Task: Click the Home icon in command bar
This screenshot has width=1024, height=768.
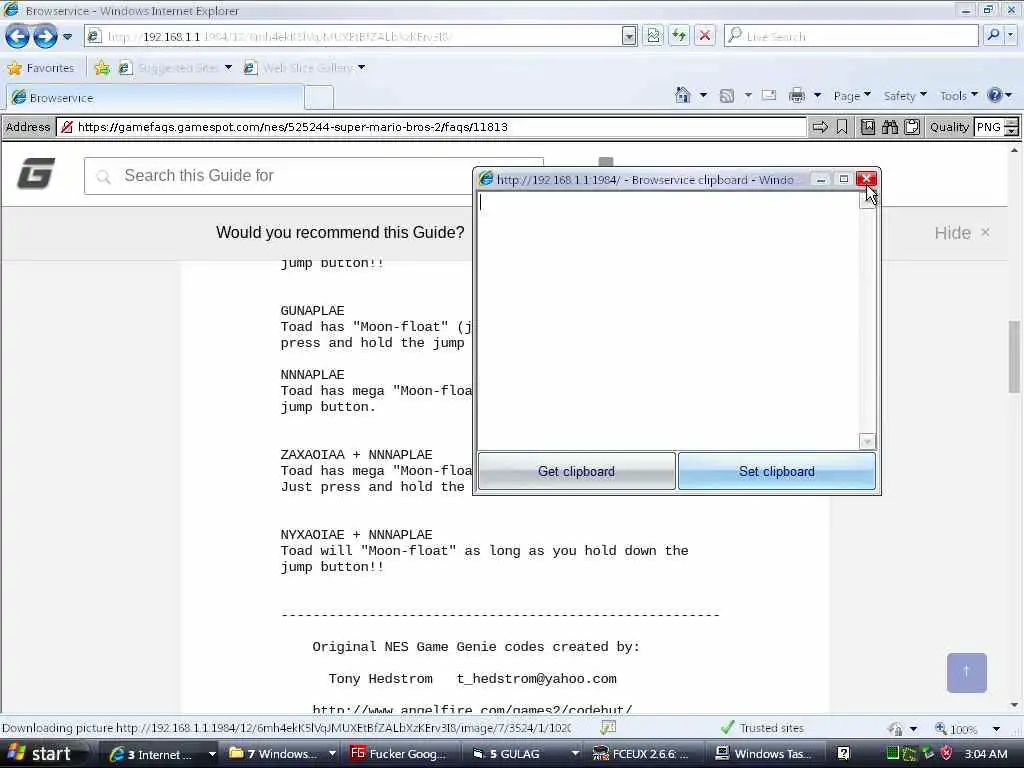Action: tap(682, 96)
